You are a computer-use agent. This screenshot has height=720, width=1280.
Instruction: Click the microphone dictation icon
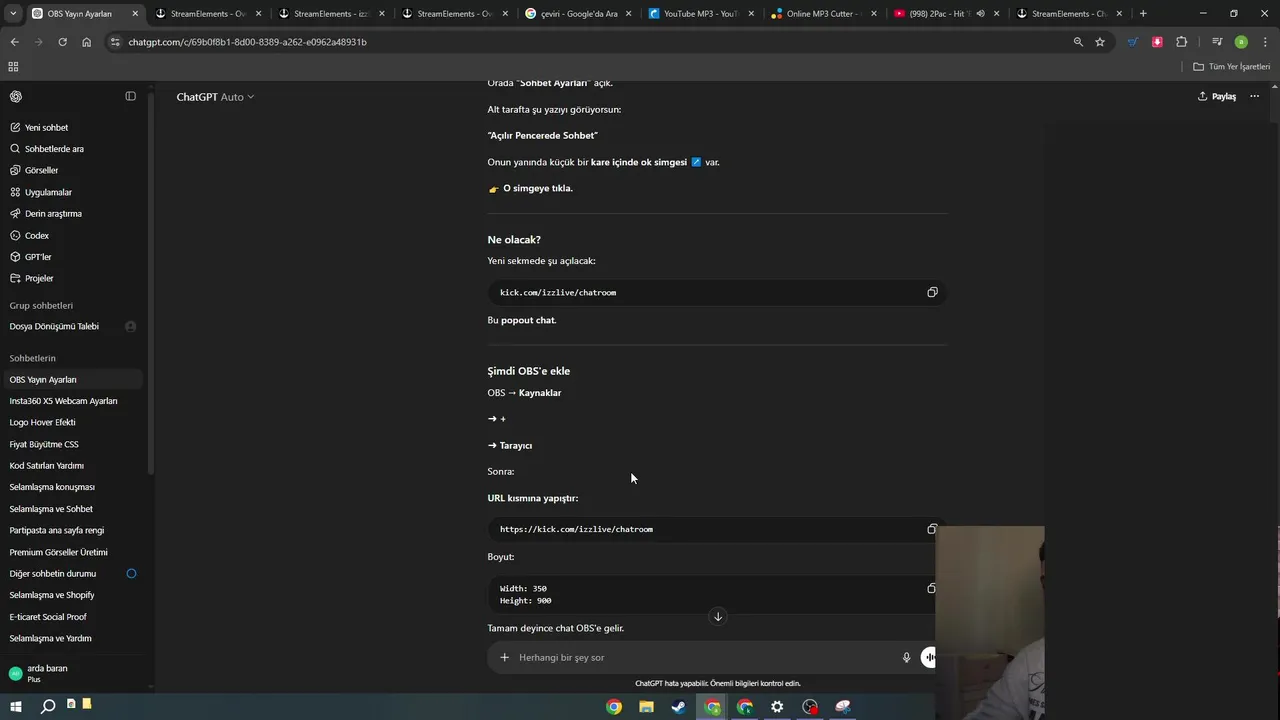(906, 657)
